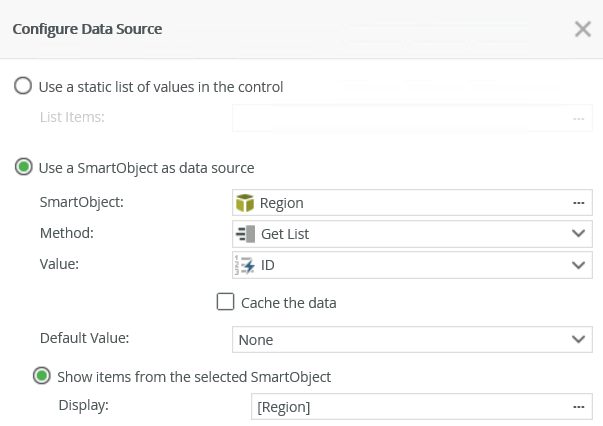Choose Show items from selected SmartObject

point(42,377)
